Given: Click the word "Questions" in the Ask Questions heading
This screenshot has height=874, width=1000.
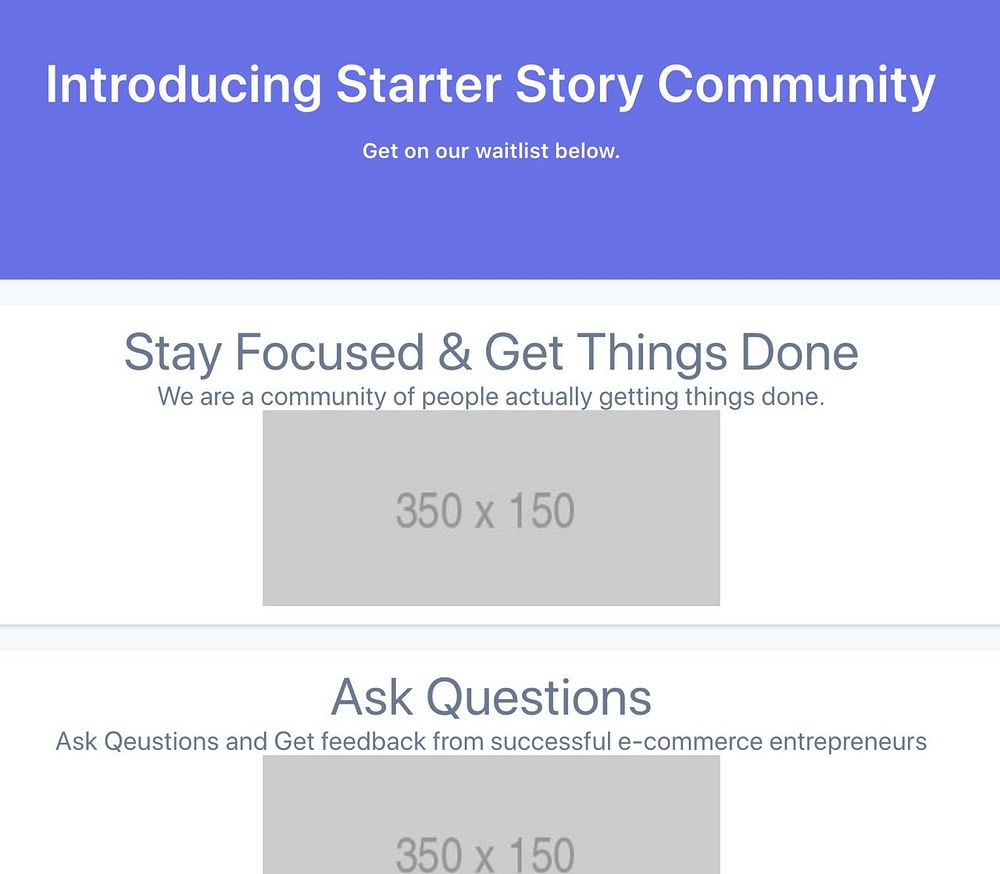Looking at the screenshot, I should click(x=539, y=697).
